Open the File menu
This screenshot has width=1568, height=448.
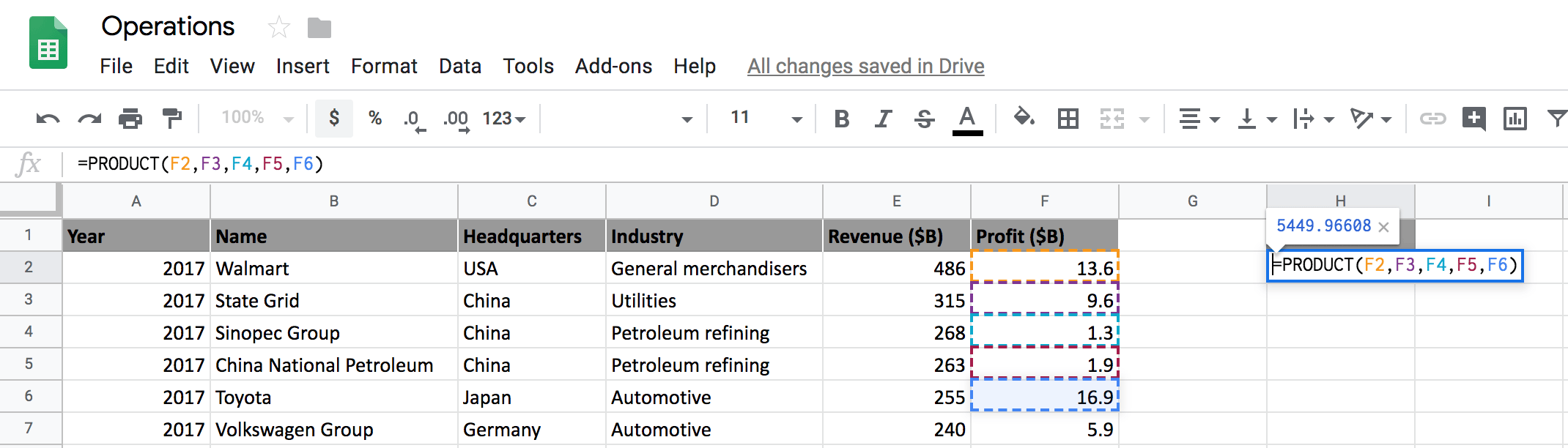pos(117,66)
